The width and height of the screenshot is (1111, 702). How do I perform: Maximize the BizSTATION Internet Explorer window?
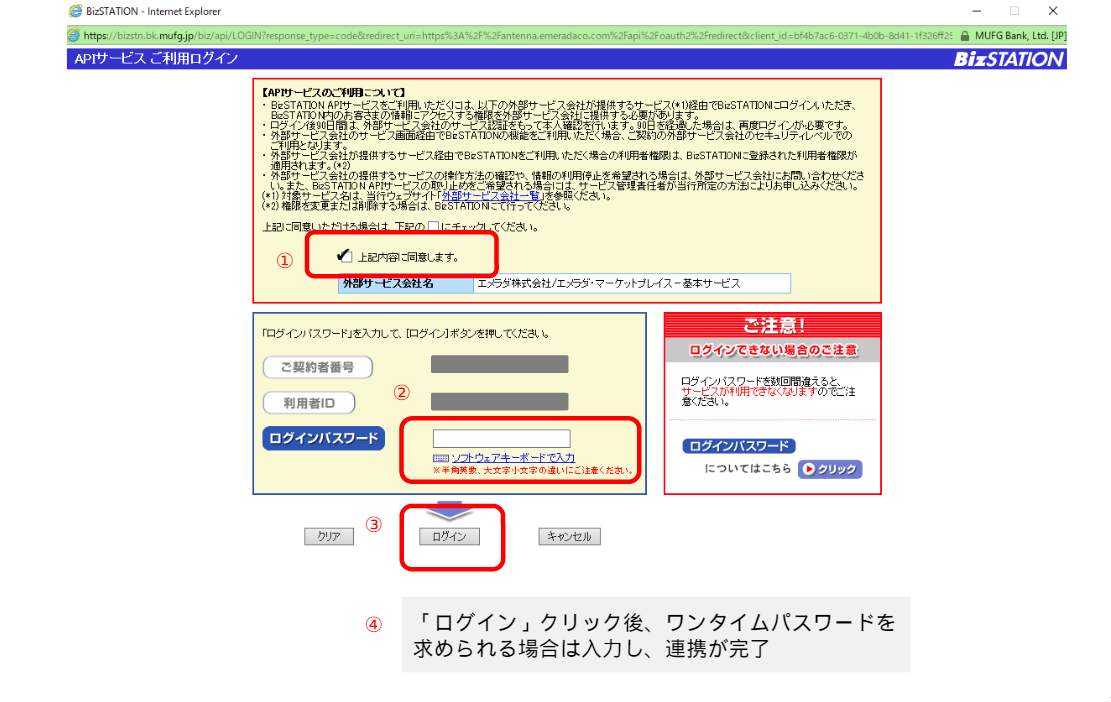pos(1015,11)
